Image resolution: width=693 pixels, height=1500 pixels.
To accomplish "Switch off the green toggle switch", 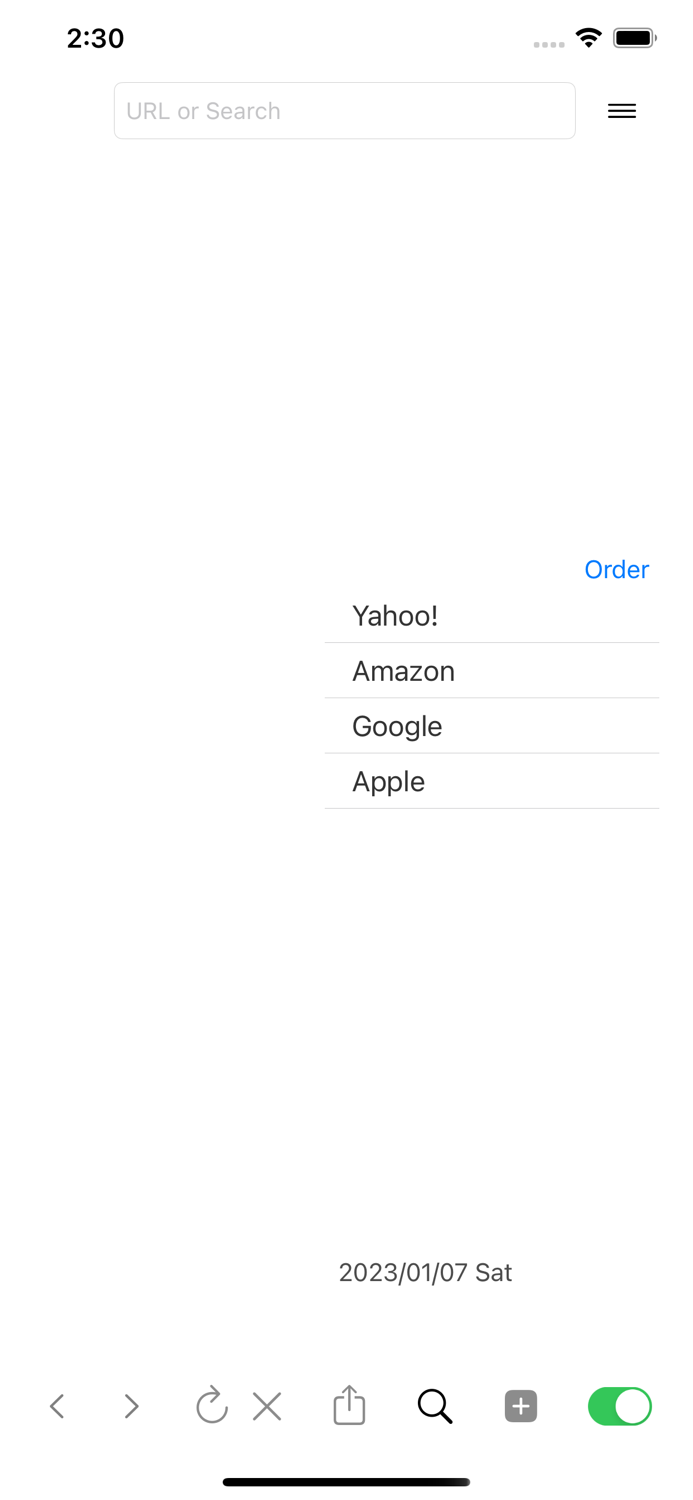I will click(x=619, y=1406).
